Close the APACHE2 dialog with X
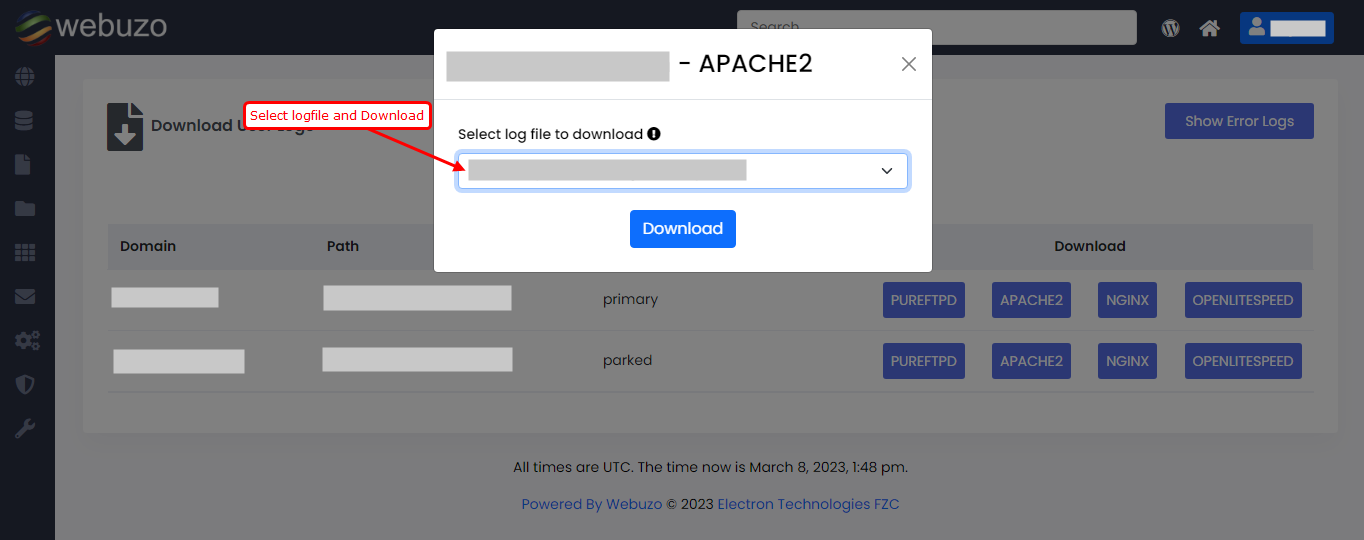Screen dimensions: 1364x540 [908, 64]
